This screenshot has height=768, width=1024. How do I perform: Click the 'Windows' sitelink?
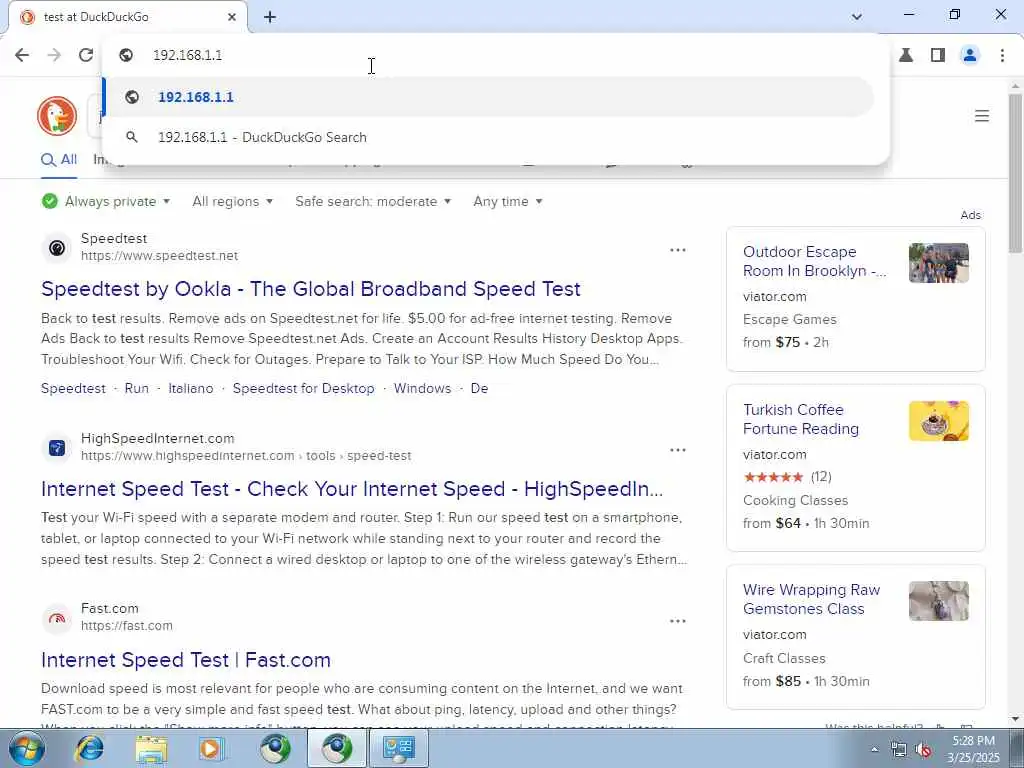pyautogui.click(x=422, y=388)
